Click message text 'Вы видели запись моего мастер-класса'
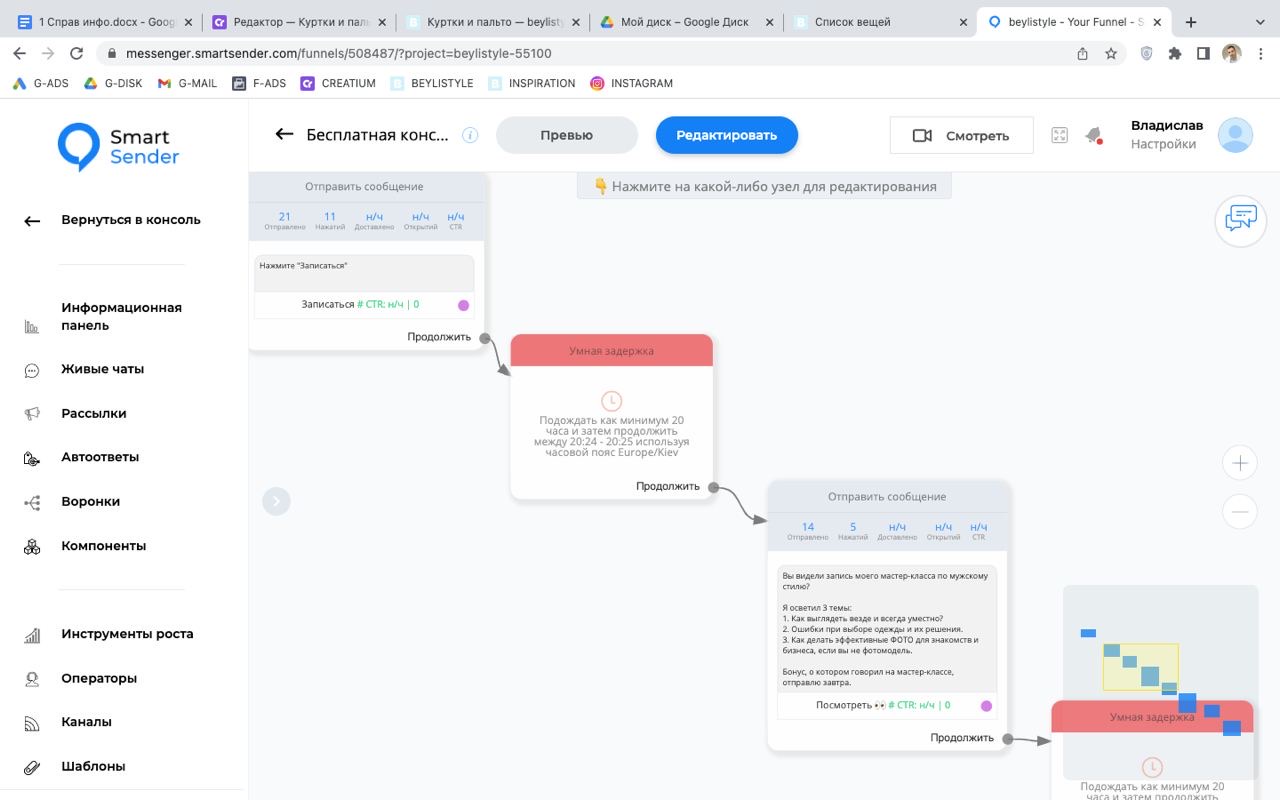The height and width of the screenshot is (800, 1280). coord(885,581)
